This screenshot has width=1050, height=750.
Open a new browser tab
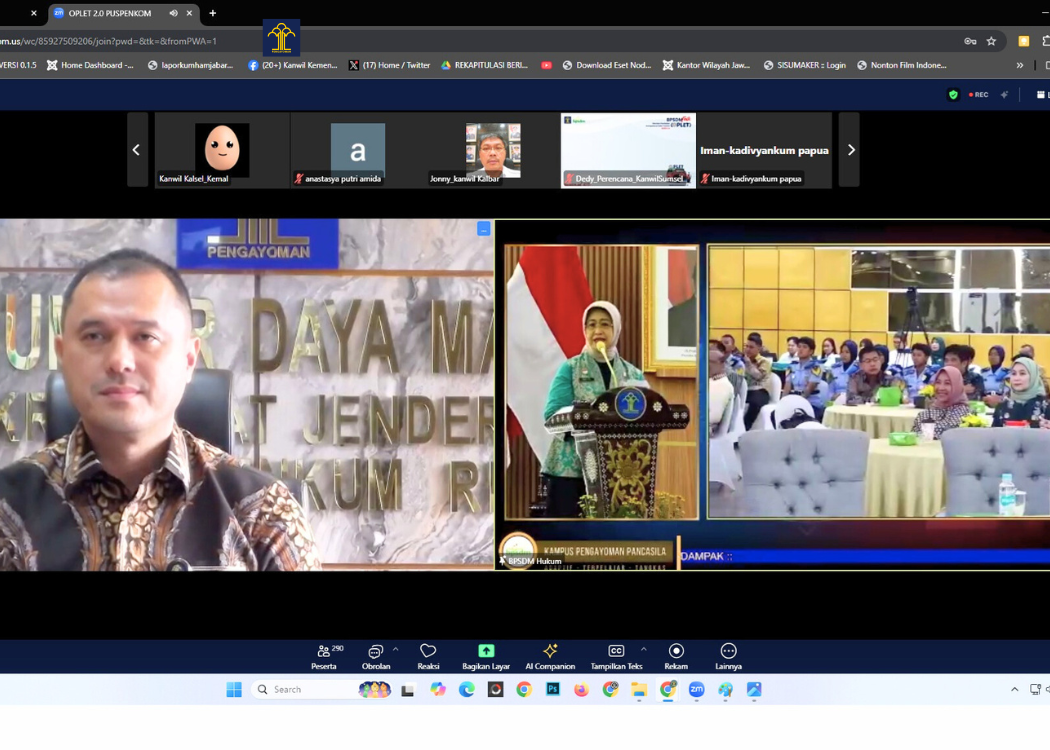click(x=212, y=13)
